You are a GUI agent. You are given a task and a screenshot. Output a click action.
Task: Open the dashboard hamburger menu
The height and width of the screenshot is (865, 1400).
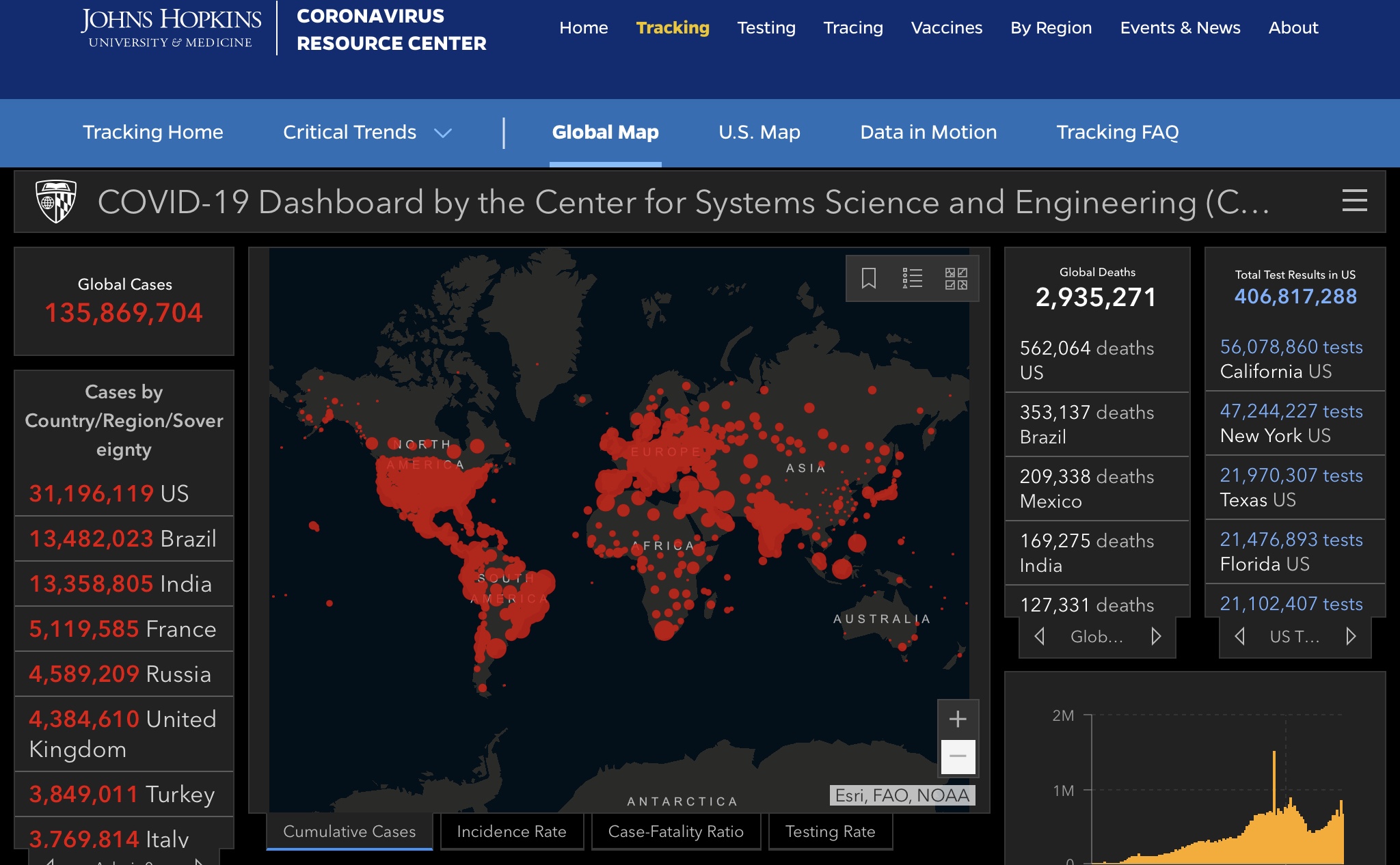[x=1354, y=201]
